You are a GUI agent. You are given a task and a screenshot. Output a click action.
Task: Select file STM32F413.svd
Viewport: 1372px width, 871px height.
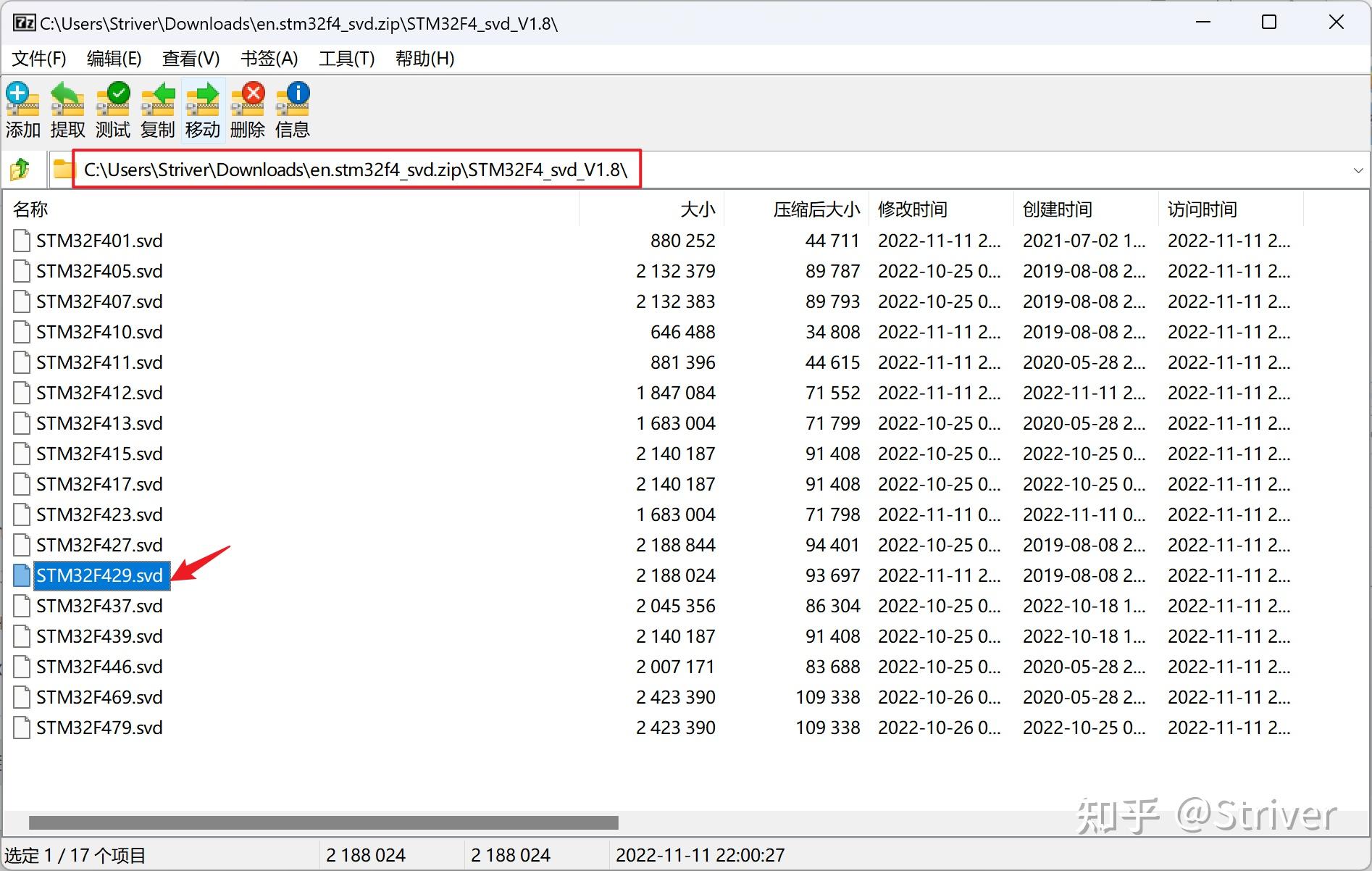(100, 423)
